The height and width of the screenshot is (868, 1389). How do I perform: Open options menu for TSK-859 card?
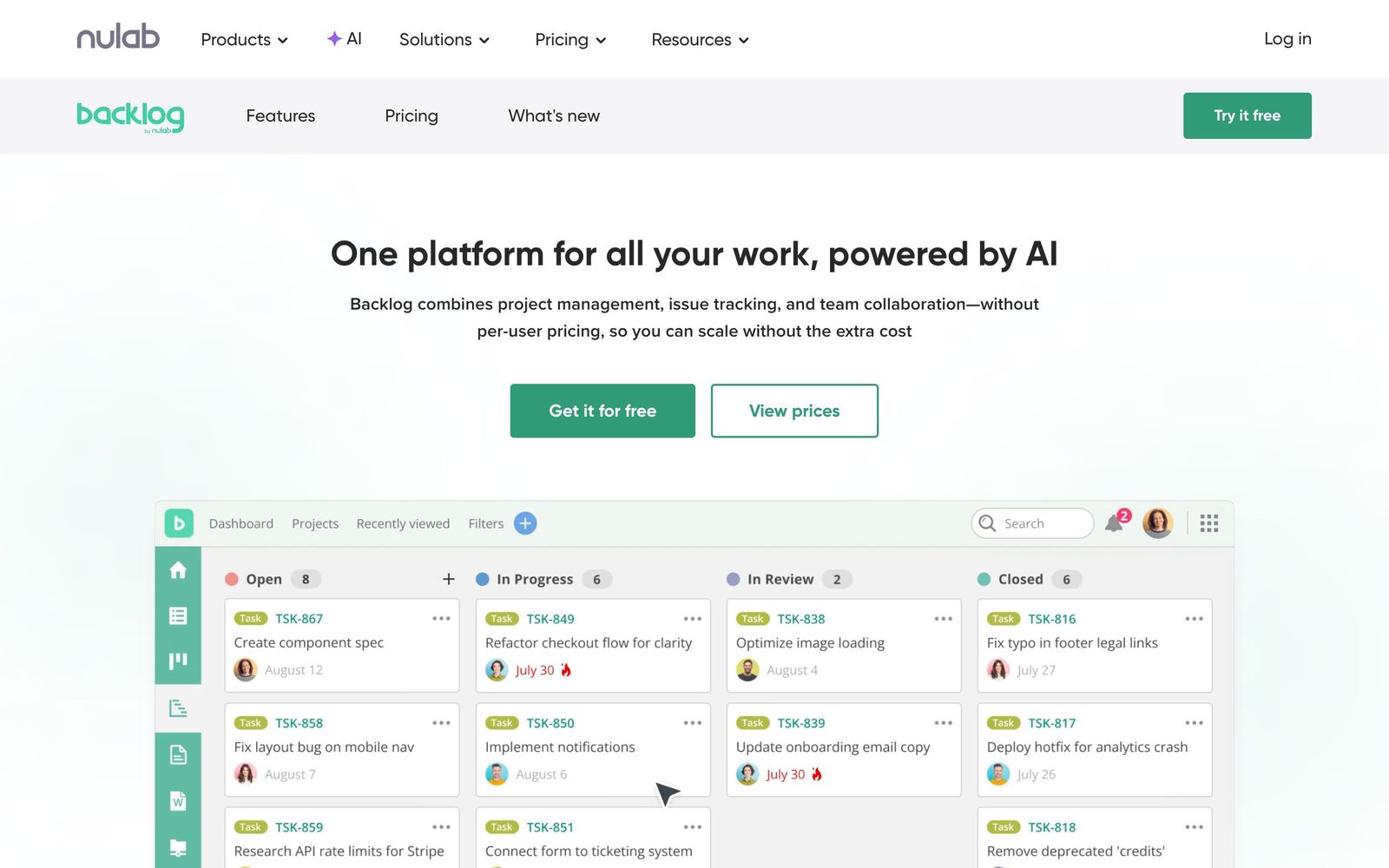[441, 827]
